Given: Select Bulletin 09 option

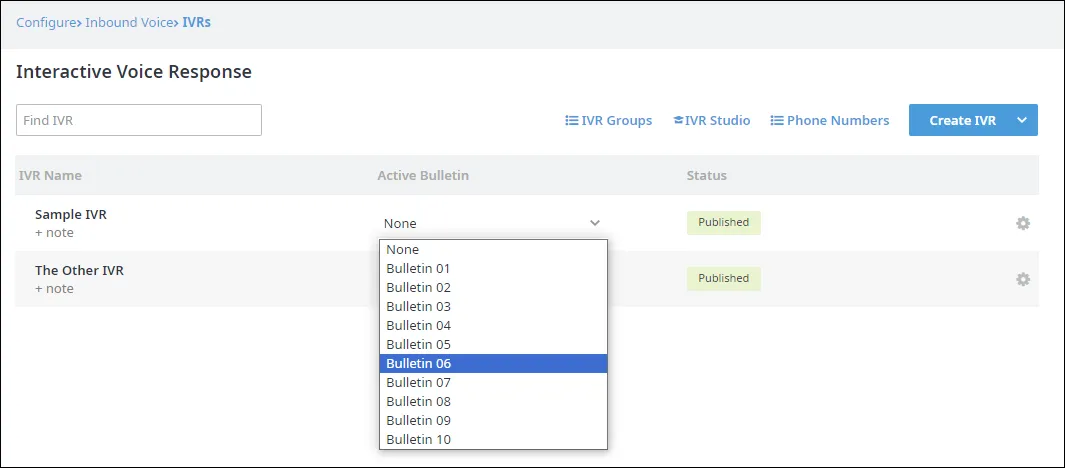Looking at the screenshot, I should 493,420.
